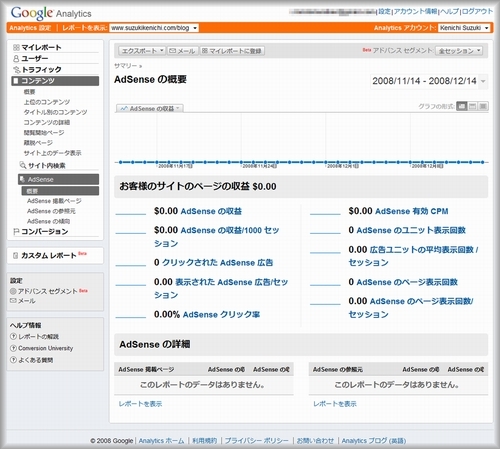Click the アカウント情報 link at top
This screenshot has width=500, height=449.
click(415, 12)
